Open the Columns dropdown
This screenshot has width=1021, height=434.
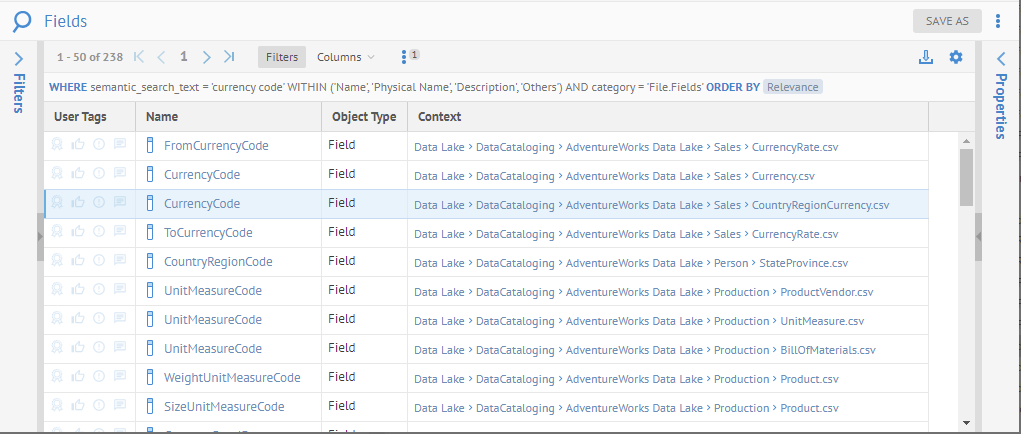click(x=345, y=57)
